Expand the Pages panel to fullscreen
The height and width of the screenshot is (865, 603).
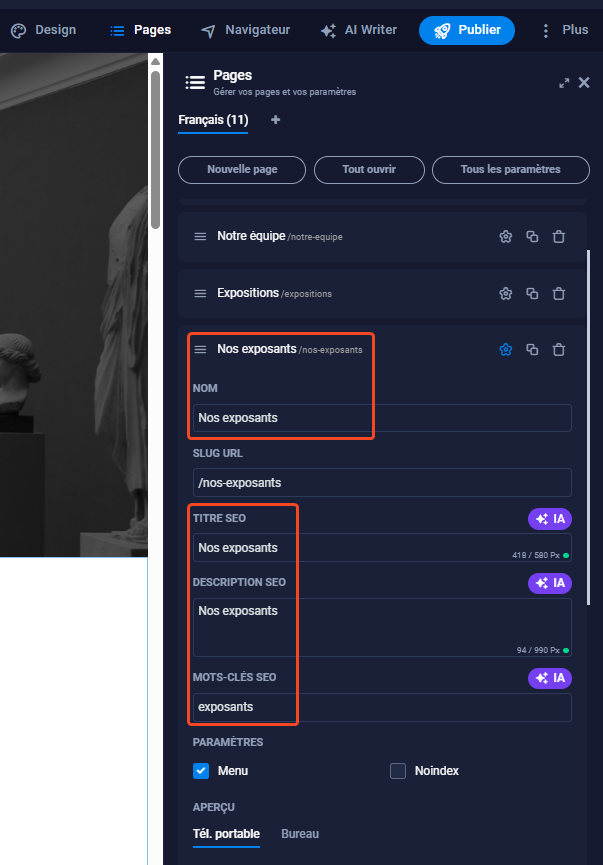tap(564, 83)
